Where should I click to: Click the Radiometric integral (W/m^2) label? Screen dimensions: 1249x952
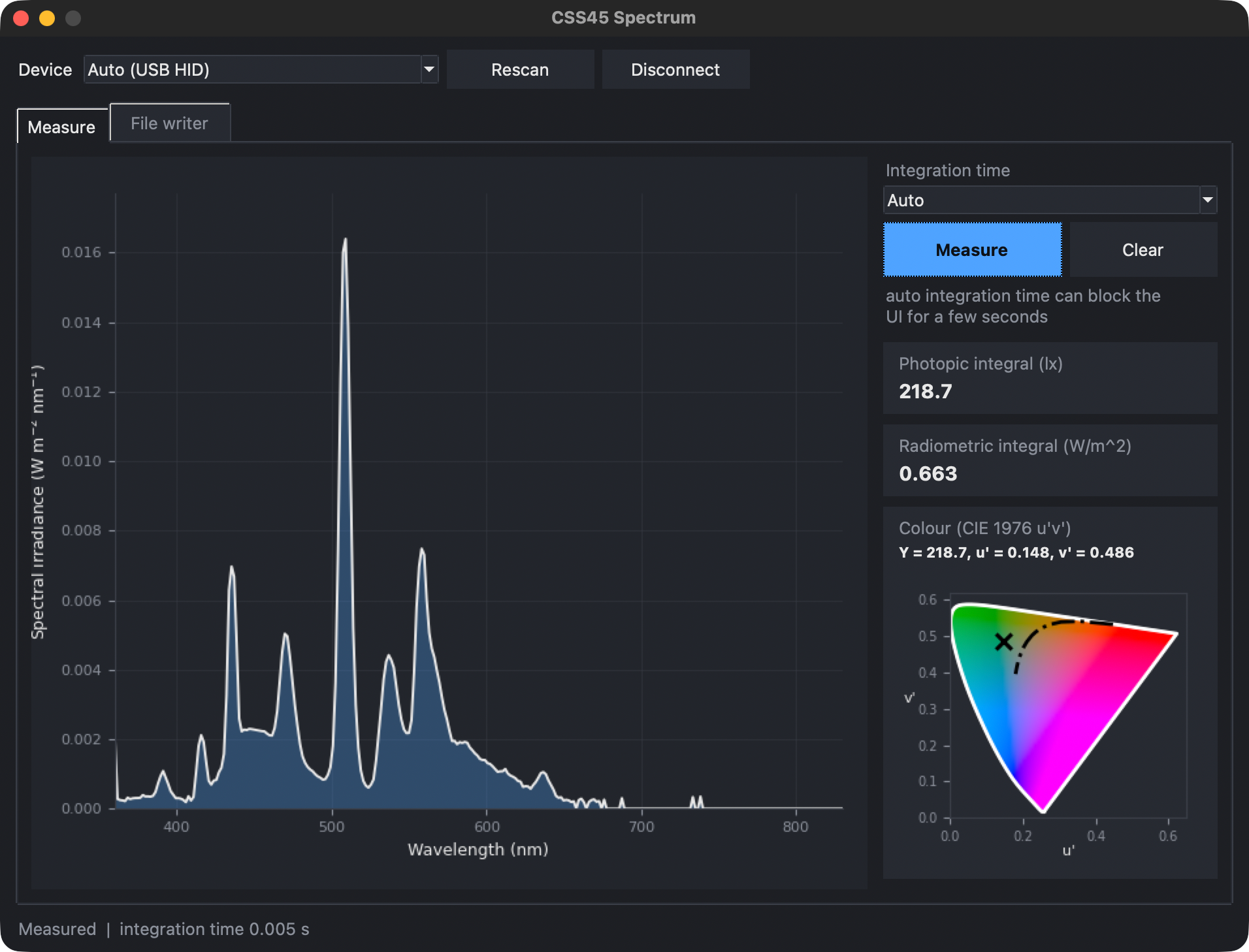1015,446
